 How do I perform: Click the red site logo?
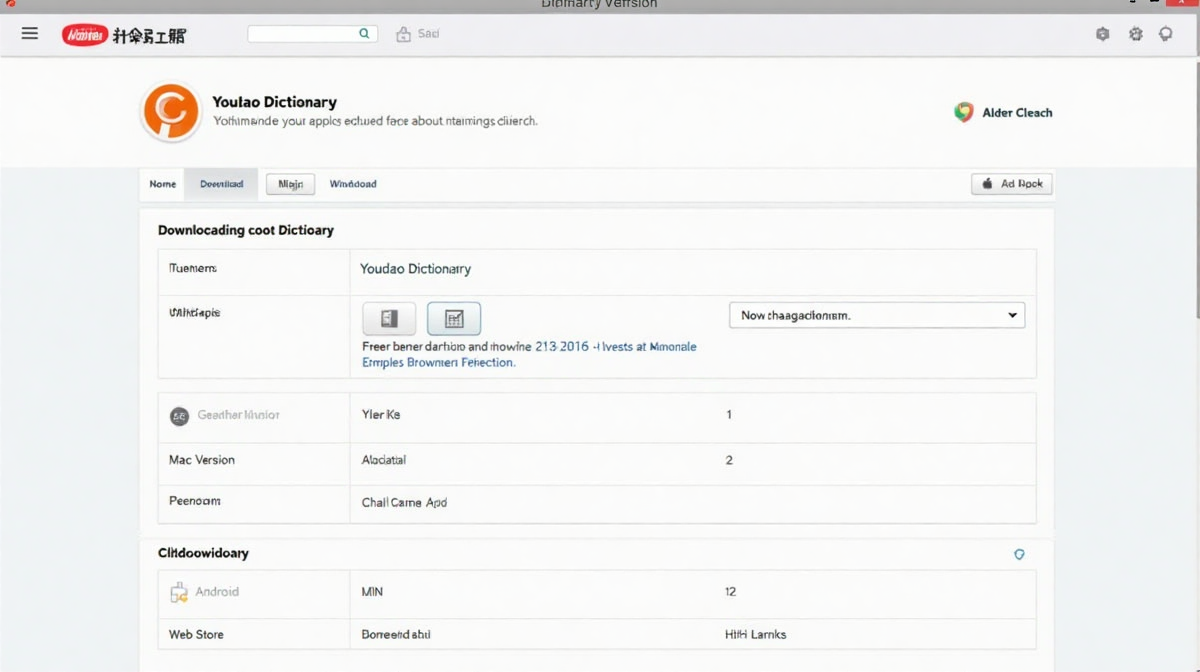(x=85, y=35)
